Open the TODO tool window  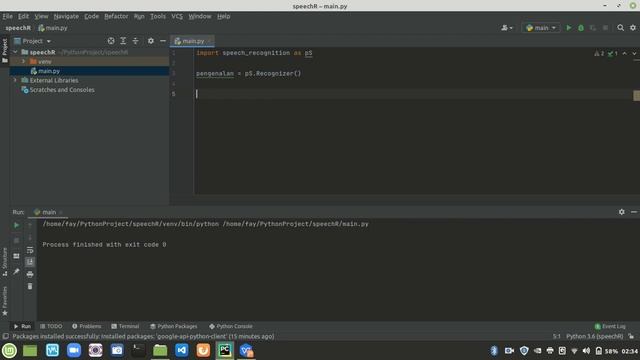pos(51,327)
